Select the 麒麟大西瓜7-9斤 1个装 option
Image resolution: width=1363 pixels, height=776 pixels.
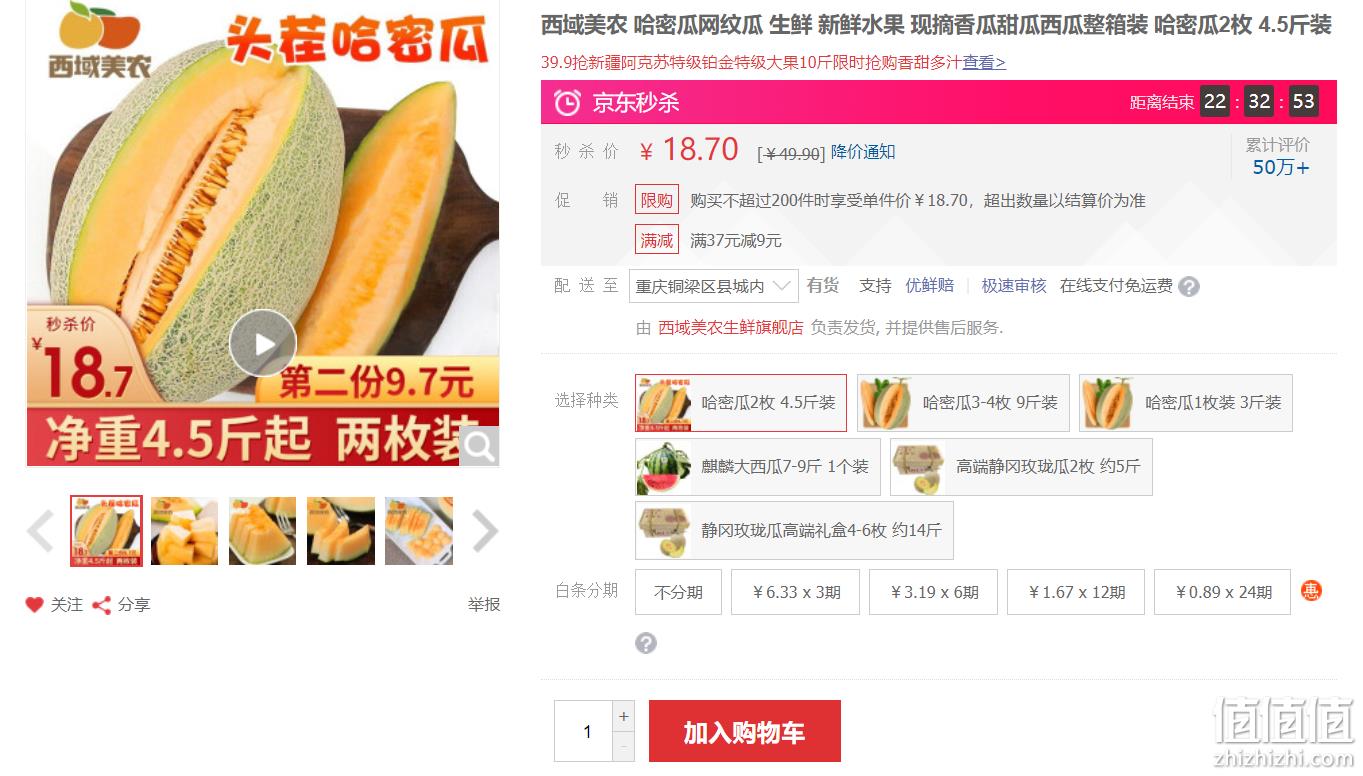coord(758,467)
